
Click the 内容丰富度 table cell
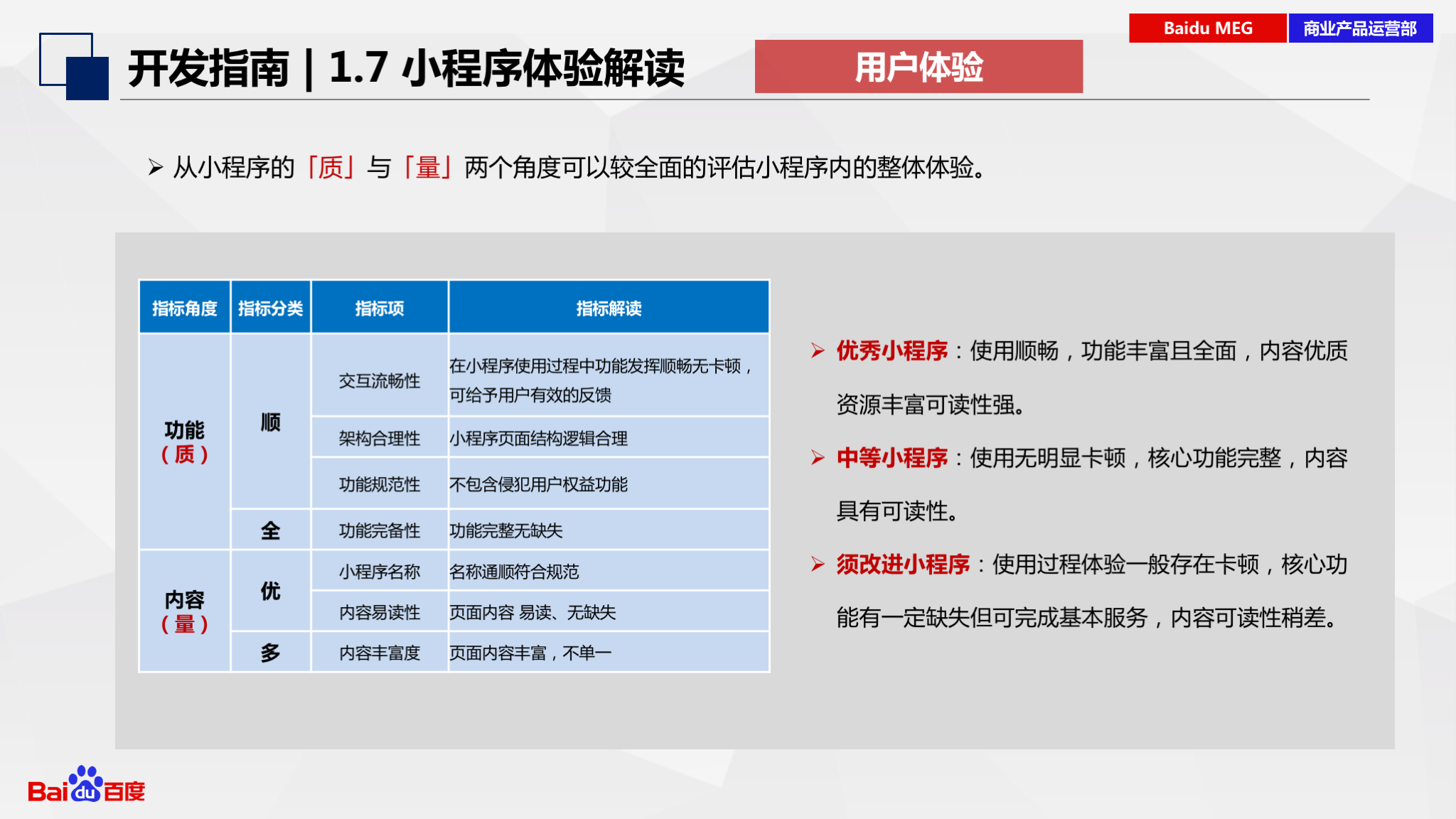click(x=379, y=653)
